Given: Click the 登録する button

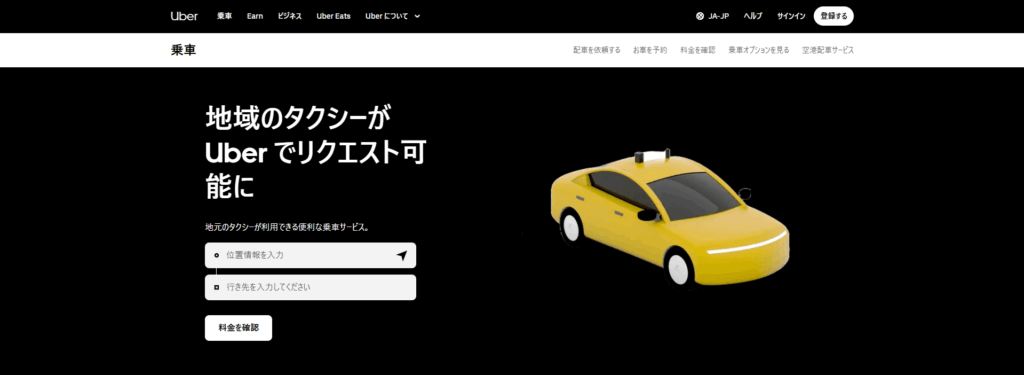Looking at the screenshot, I should click(833, 16).
